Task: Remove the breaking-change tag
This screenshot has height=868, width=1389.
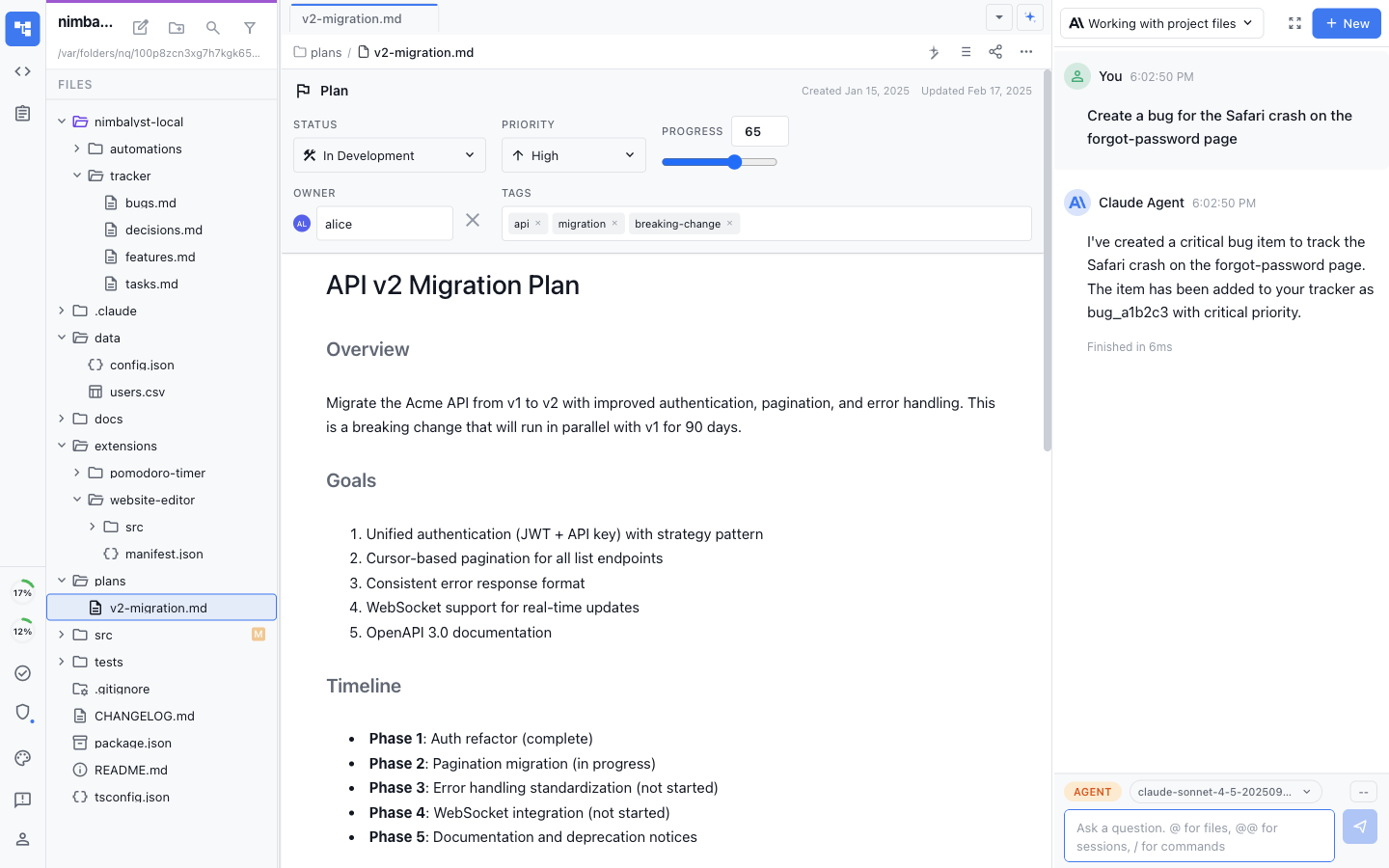Action: pos(729,224)
